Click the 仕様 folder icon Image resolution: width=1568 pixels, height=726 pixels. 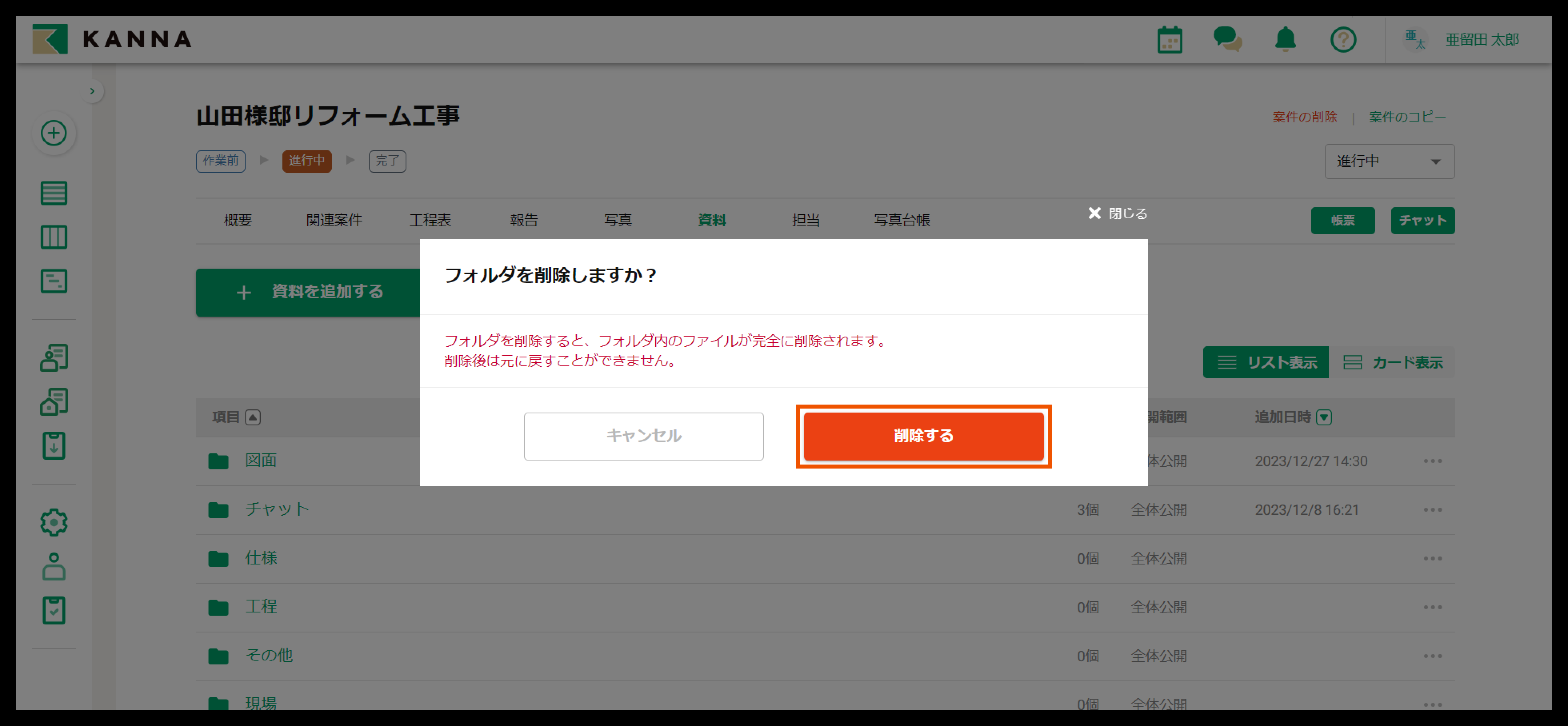(x=218, y=558)
